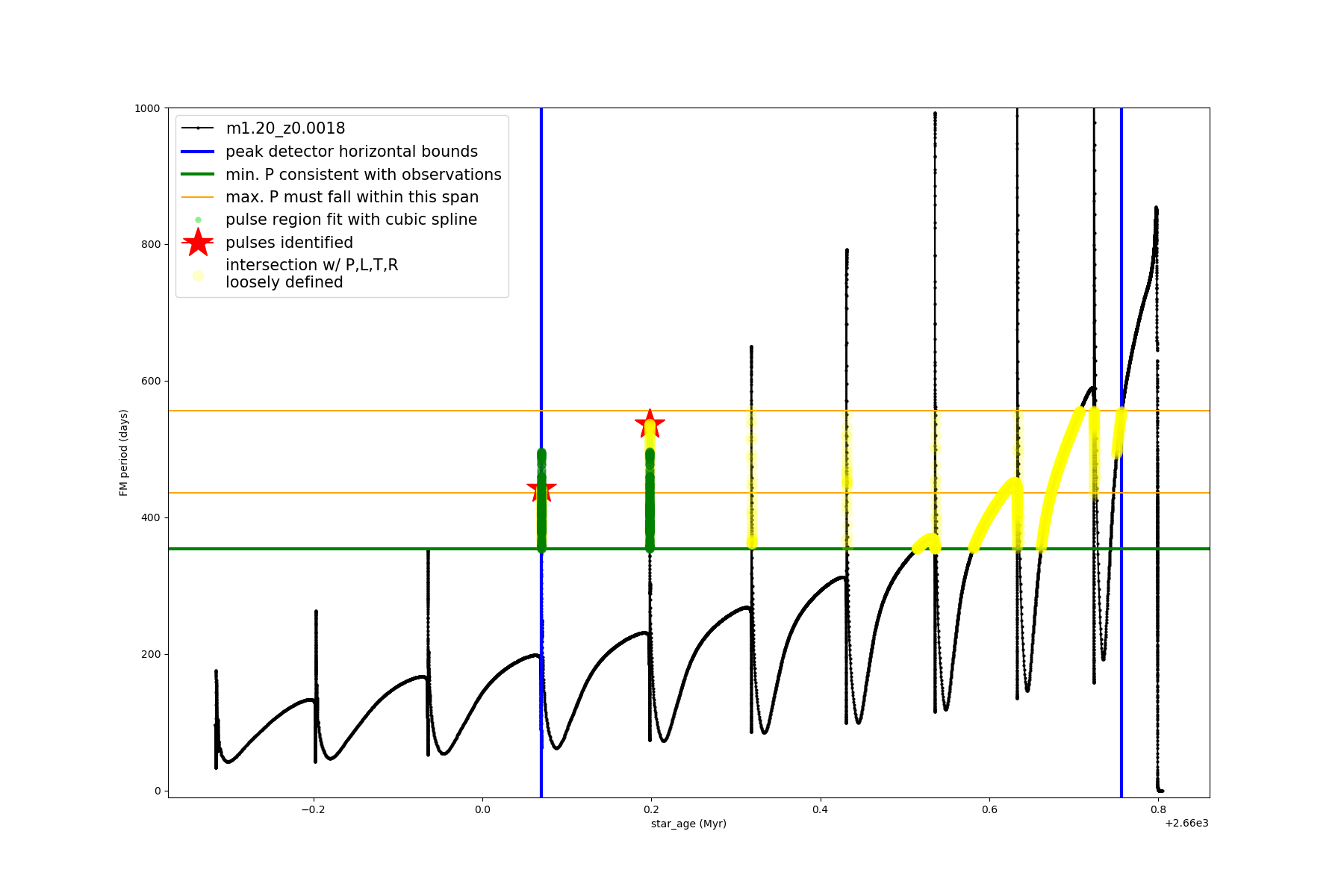
Task: Click the red star marker near 540 days
Action: 650,424
